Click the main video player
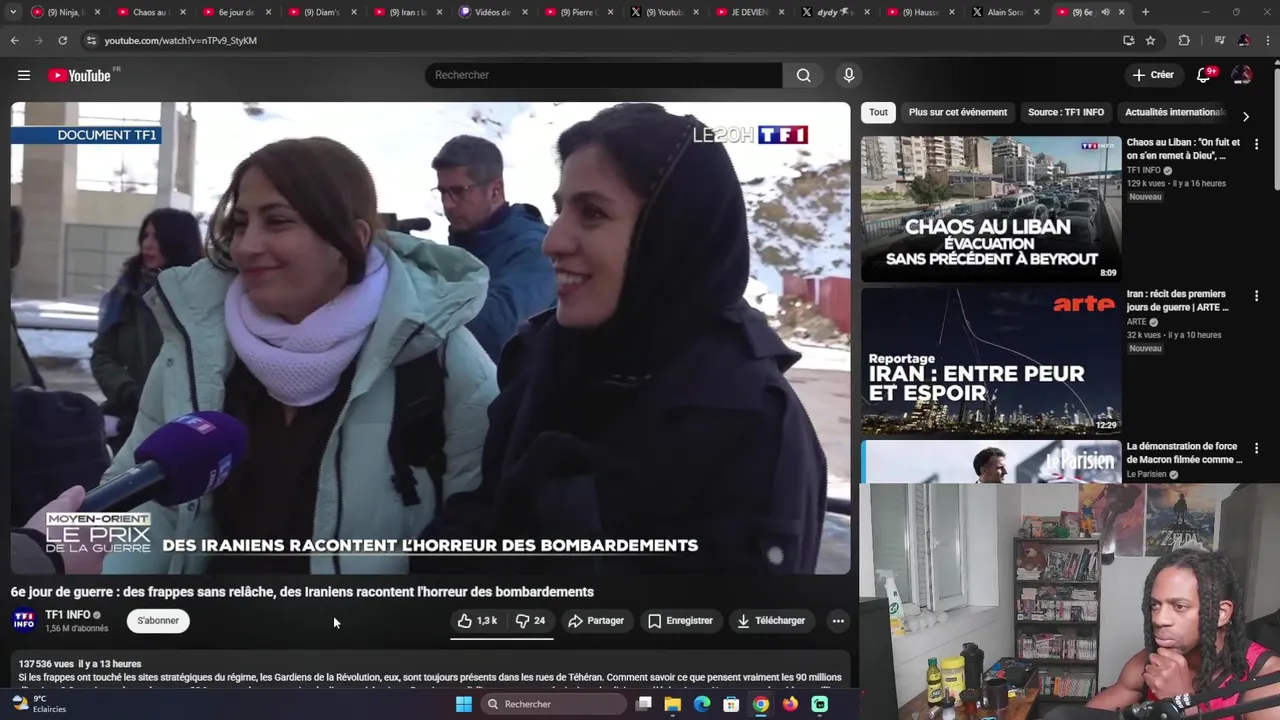Image resolution: width=1280 pixels, height=720 pixels. 430,338
